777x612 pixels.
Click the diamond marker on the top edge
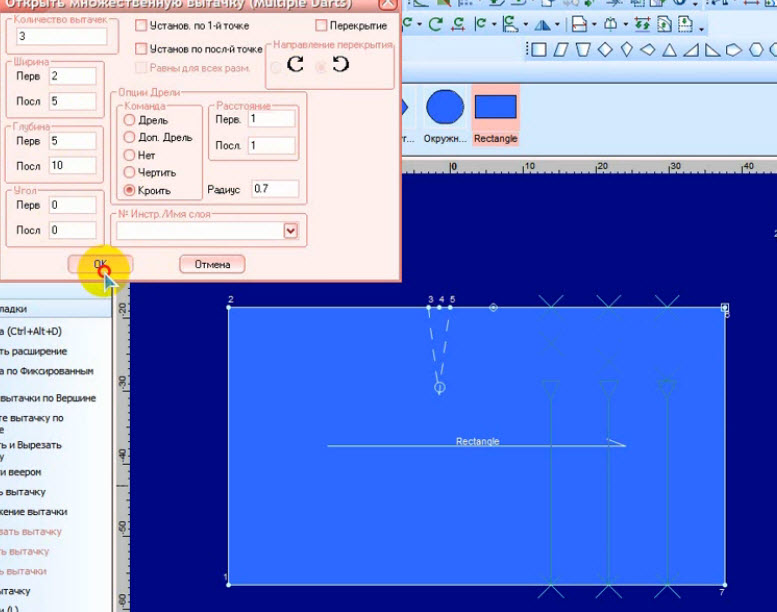point(493,307)
